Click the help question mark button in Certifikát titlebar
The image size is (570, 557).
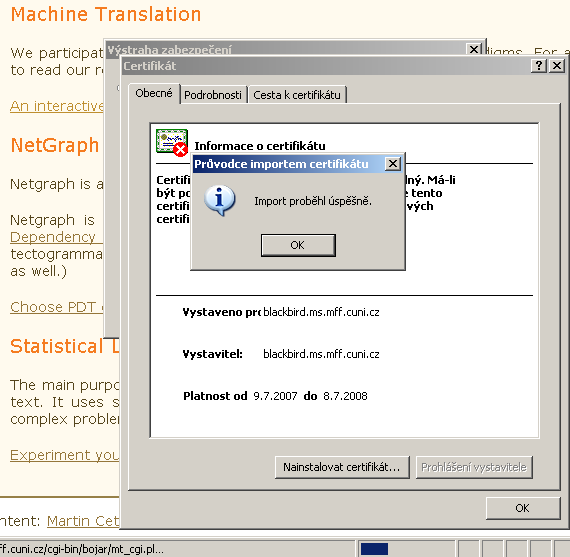(539, 66)
